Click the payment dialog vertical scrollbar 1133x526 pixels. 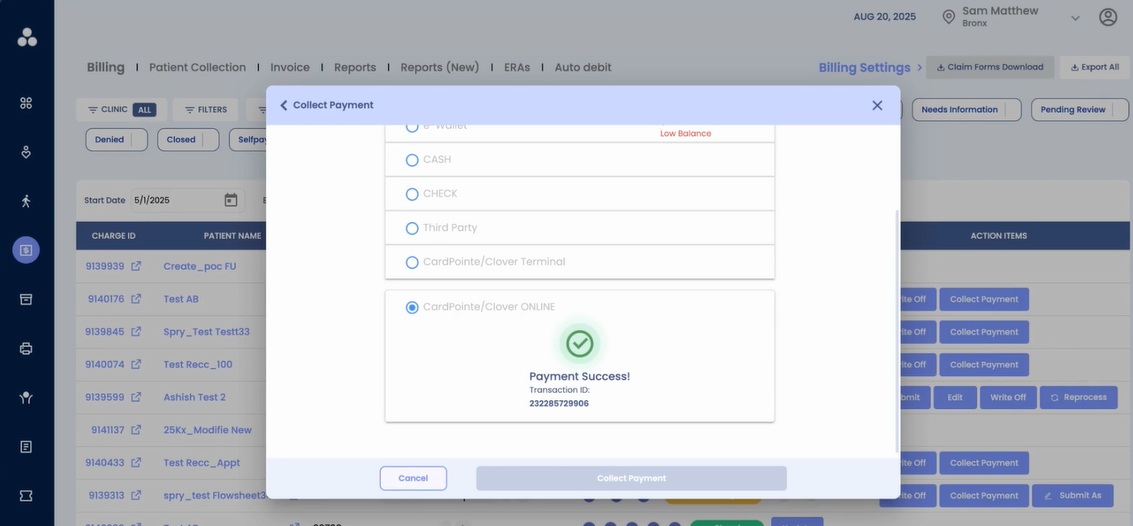[897, 330]
